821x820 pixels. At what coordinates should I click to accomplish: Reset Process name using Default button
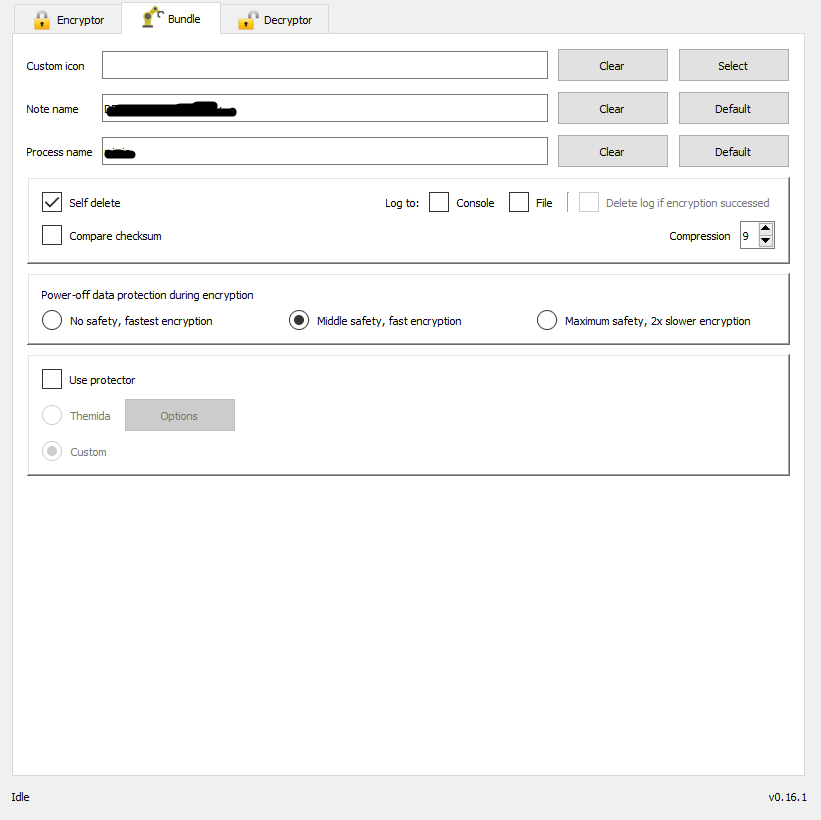click(x=733, y=152)
